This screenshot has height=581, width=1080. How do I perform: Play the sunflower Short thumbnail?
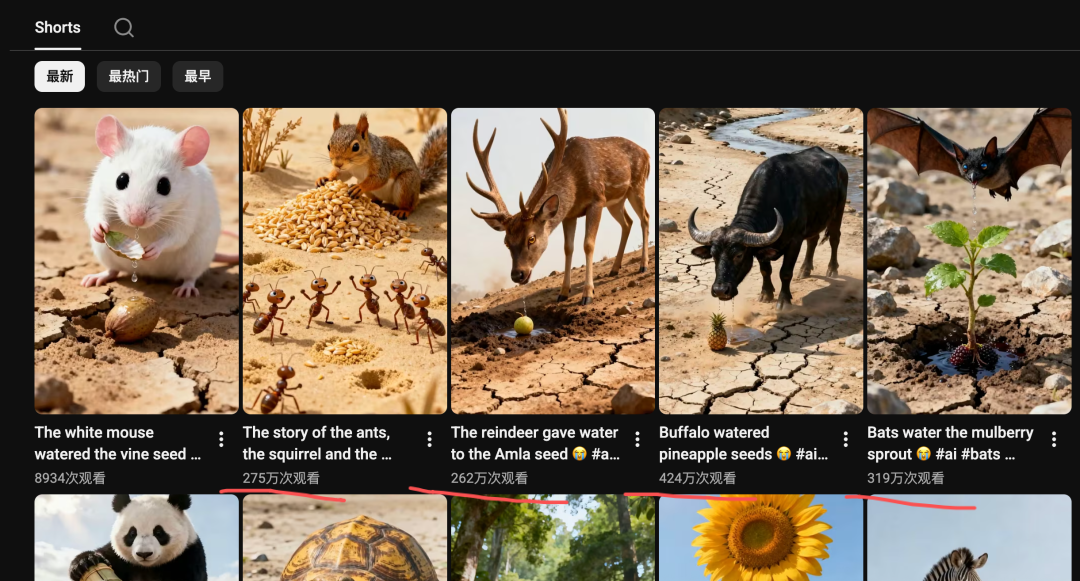[761, 538]
